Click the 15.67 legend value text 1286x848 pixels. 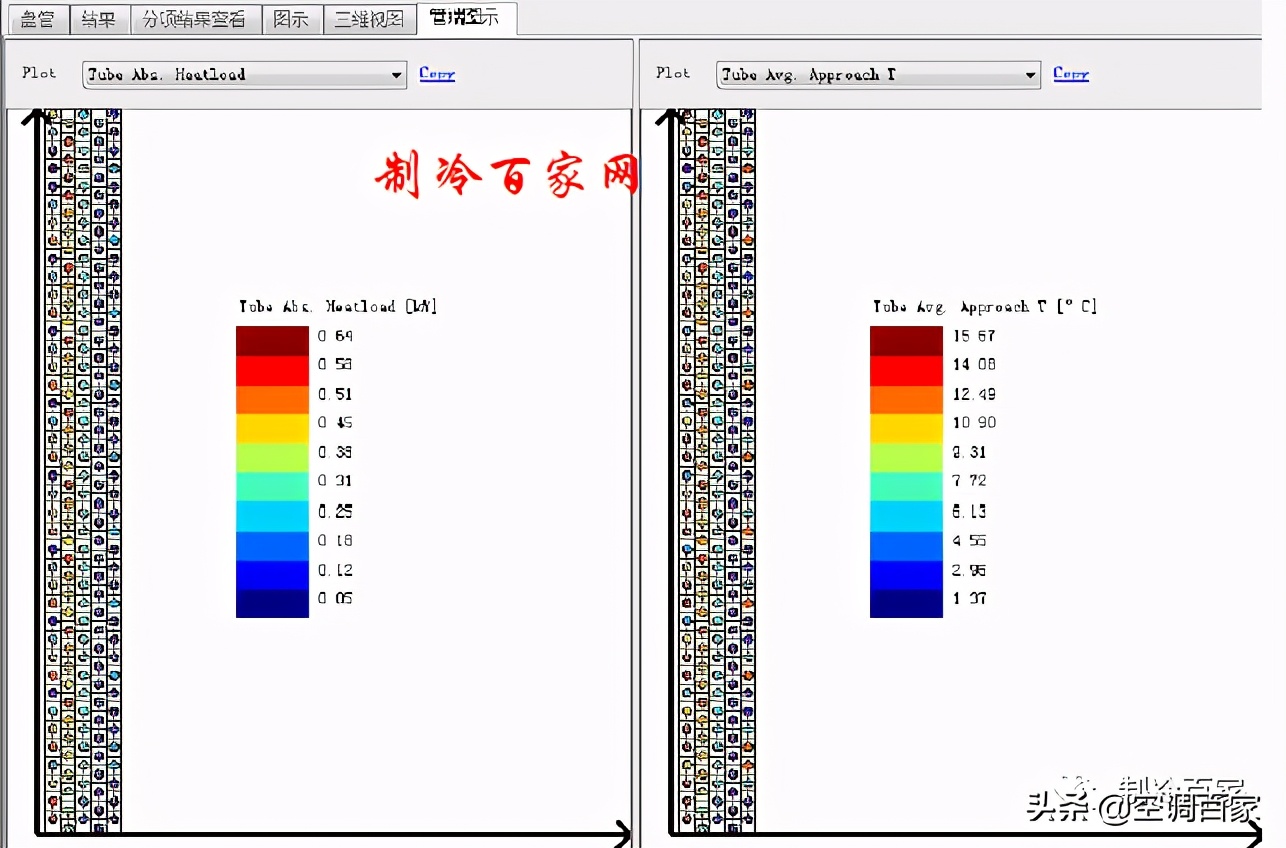[x=974, y=336]
